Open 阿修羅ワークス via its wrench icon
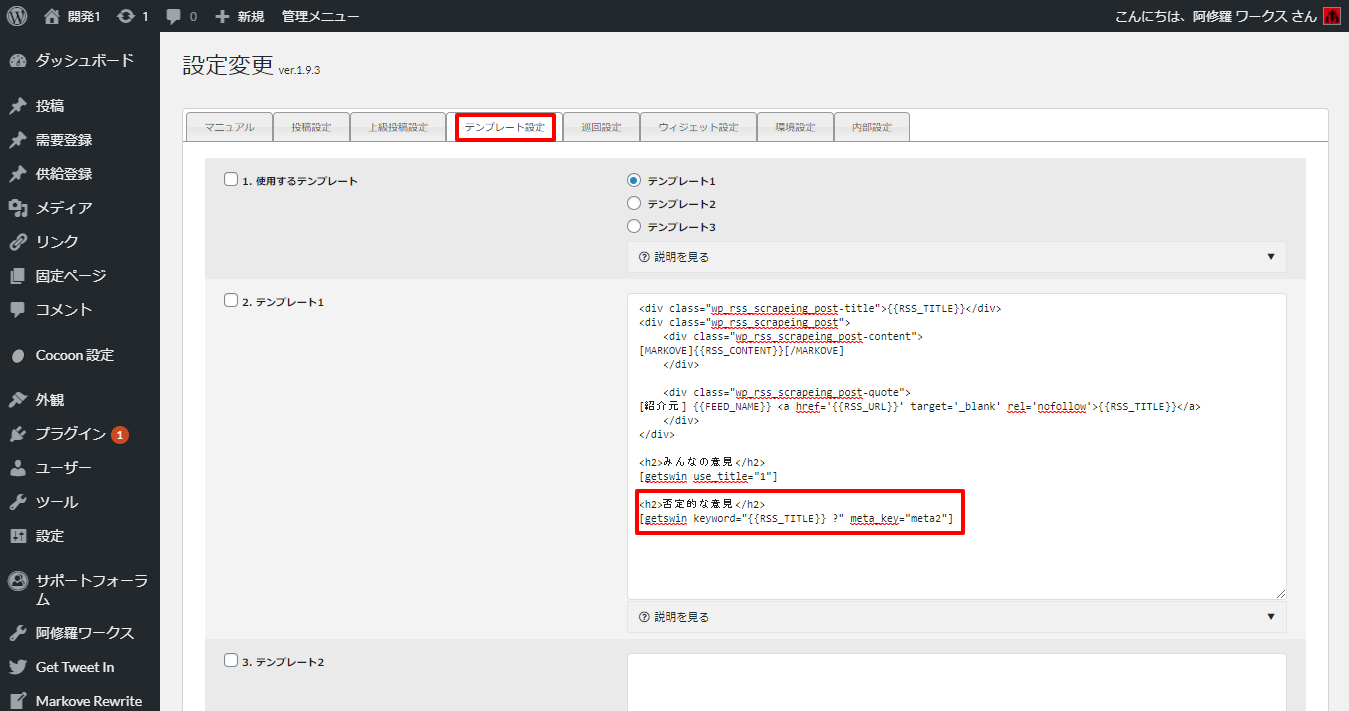The height and width of the screenshot is (711, 1349). point(17,633)
